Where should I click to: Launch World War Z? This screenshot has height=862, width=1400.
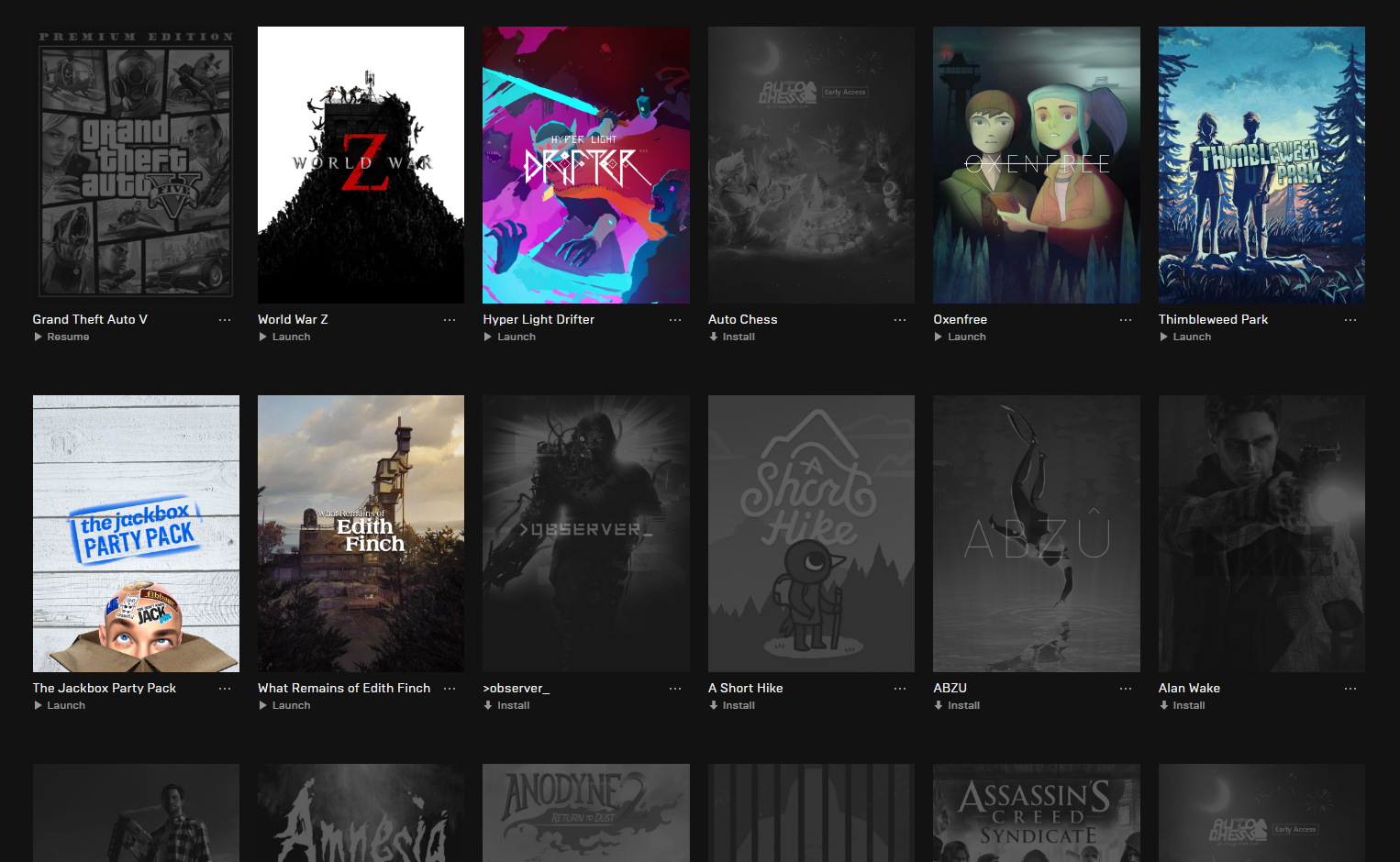click(x=284, y=337)
